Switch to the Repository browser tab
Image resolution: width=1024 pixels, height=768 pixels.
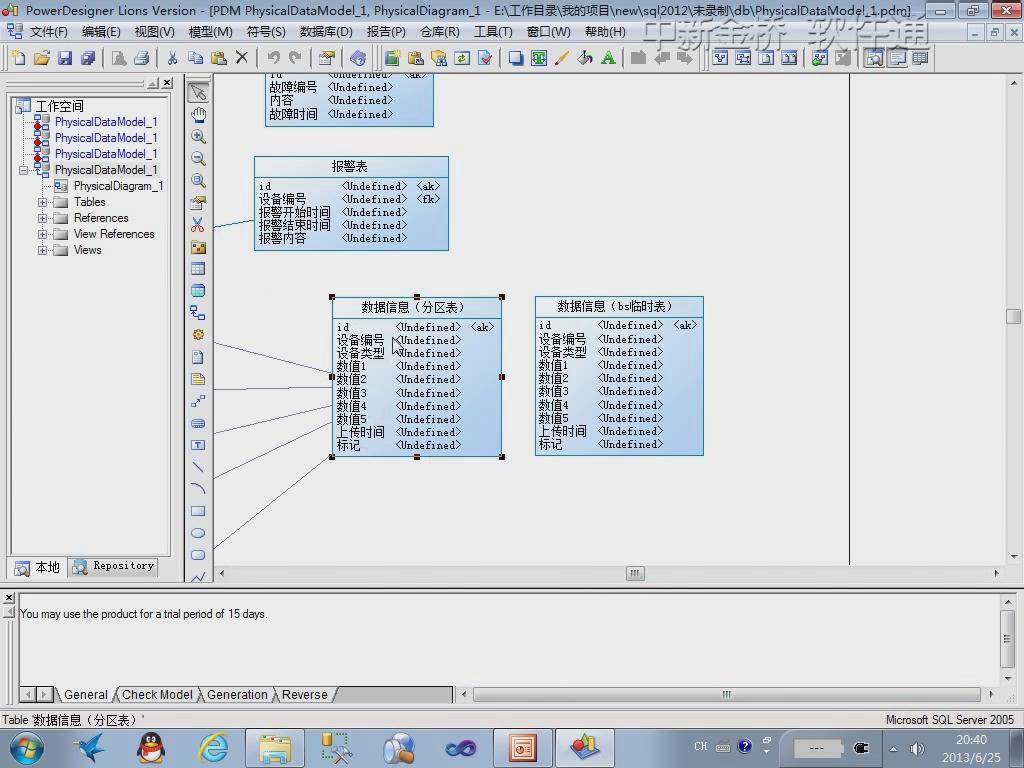pos(114,566)
